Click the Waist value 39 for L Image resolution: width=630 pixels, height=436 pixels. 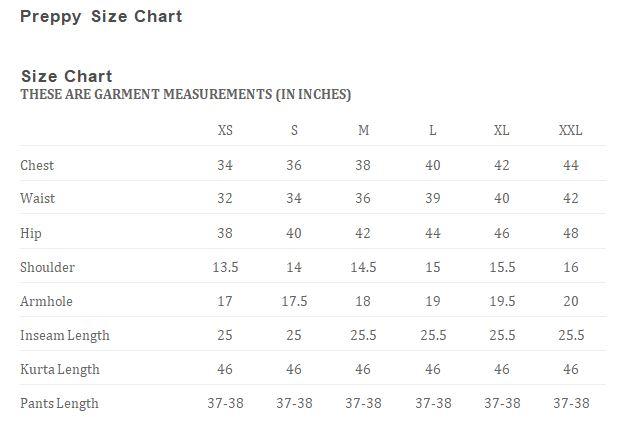[x=433, y=198]
